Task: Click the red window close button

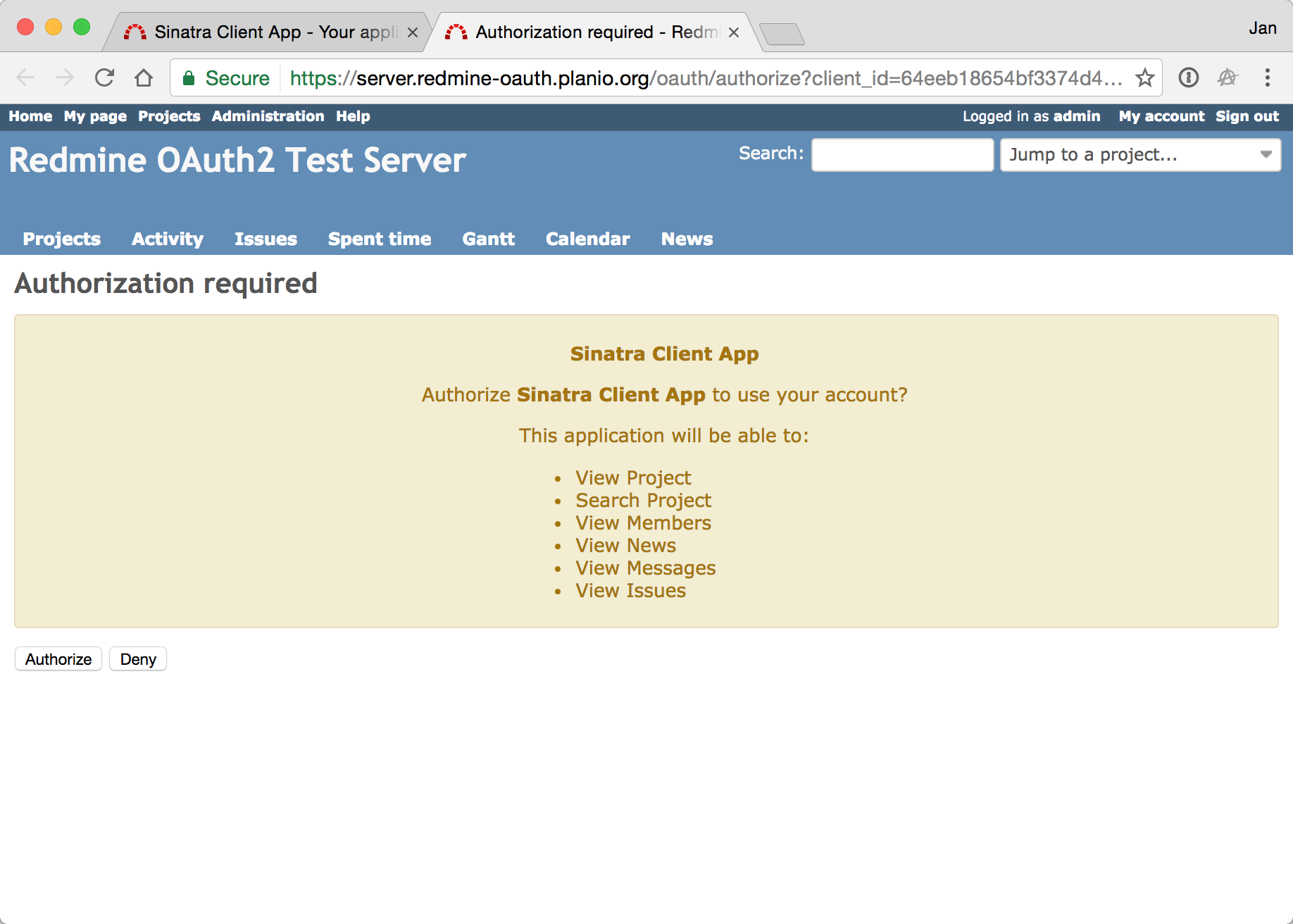Action: pyautogui.click(x=25, y=27)
